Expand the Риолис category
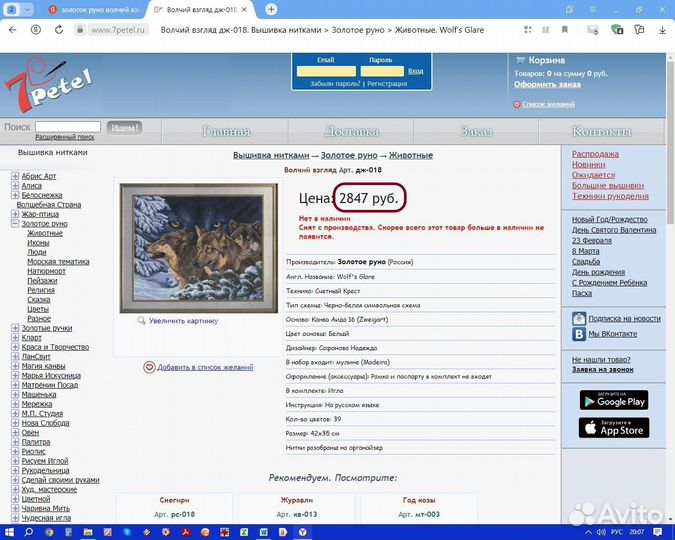 (15, 450)
